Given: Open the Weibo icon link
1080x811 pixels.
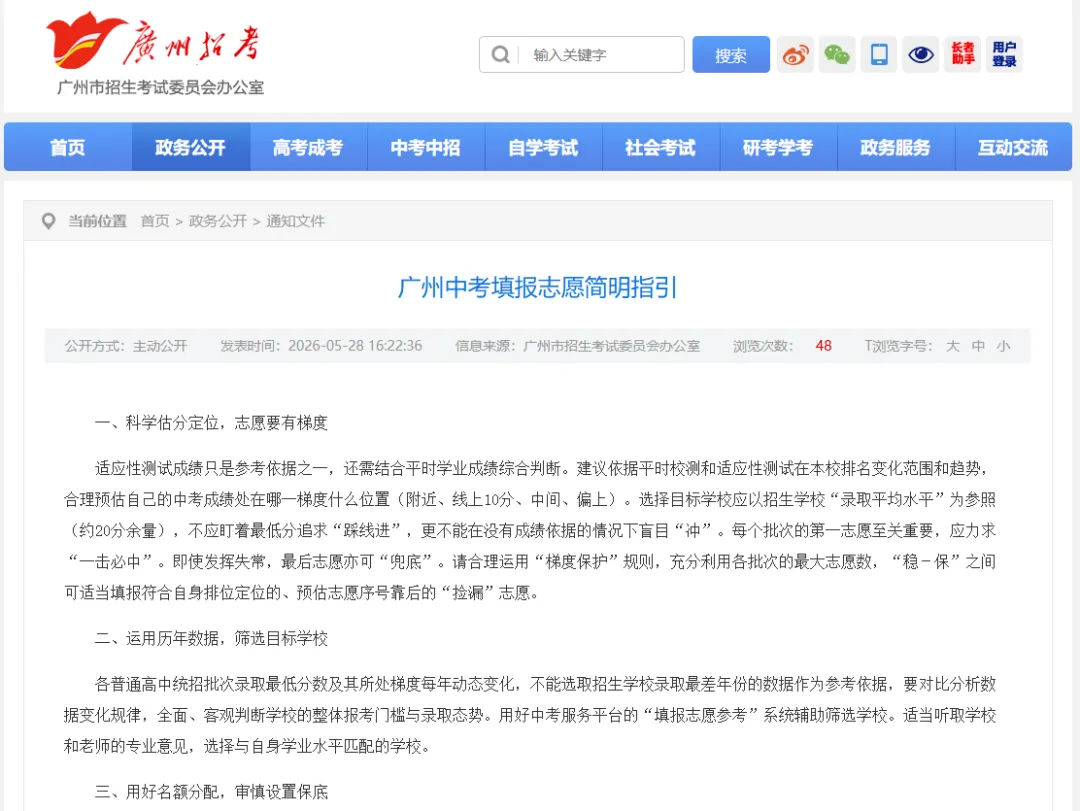Looking at the screenshot, I should 796,54.
